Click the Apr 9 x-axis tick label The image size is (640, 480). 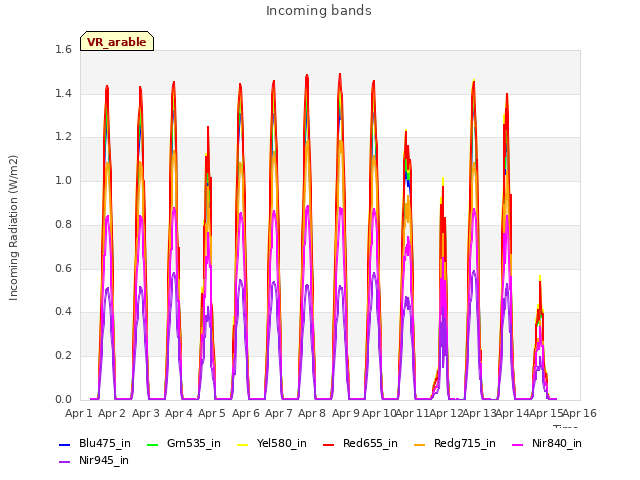[x=346, y=413]
